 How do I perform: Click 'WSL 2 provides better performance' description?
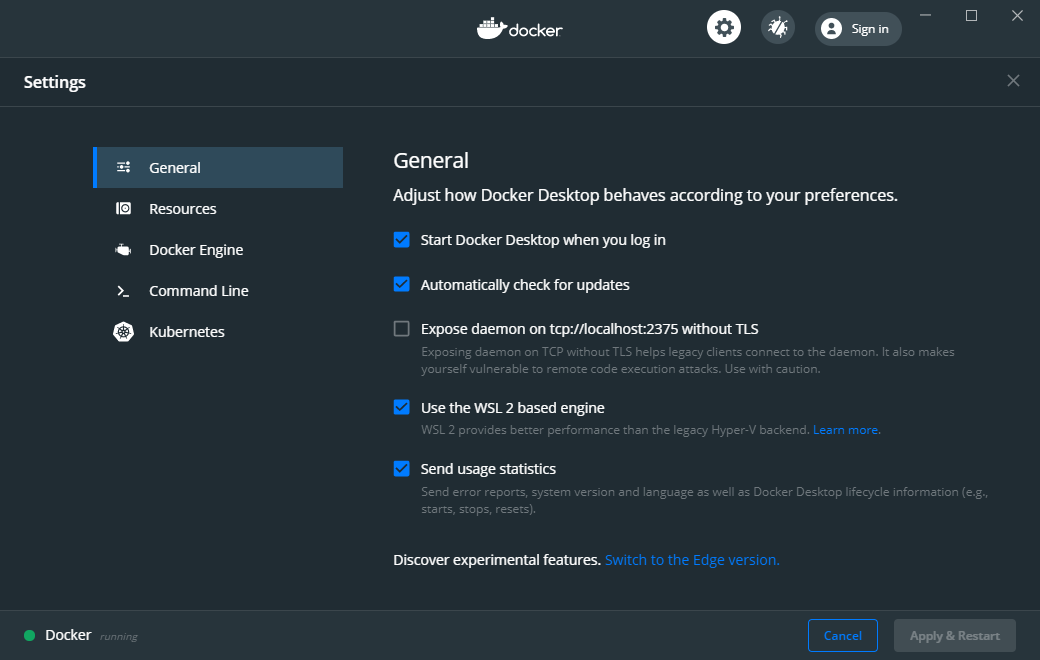(616, 430)
